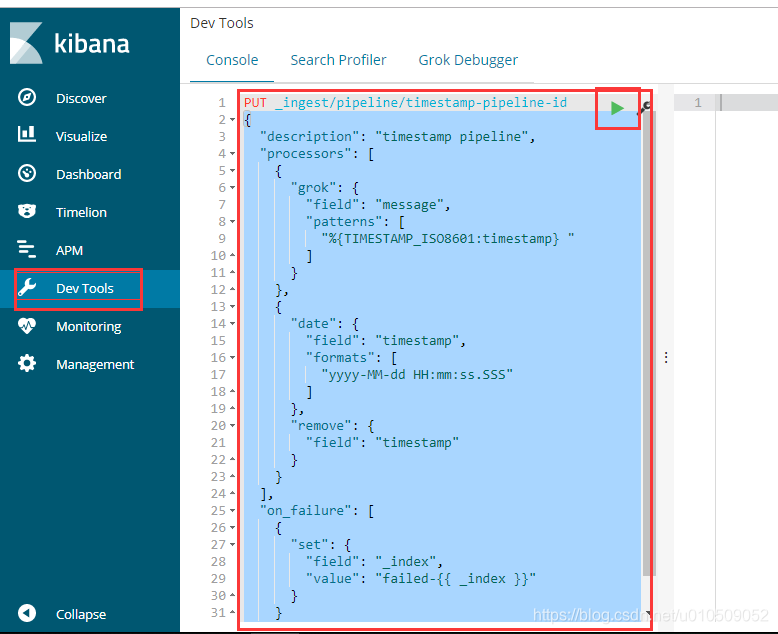
Task: Click the "on_failure" key text
Action: [x=306, y=510]
